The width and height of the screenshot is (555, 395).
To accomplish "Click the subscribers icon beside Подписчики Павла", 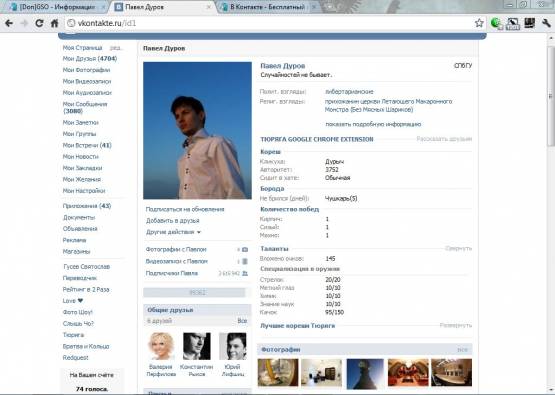I will (x=245, y=273).
